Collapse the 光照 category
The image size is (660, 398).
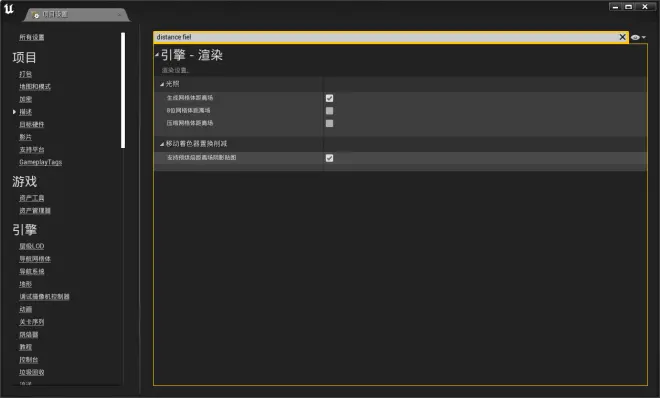[162, 85]
